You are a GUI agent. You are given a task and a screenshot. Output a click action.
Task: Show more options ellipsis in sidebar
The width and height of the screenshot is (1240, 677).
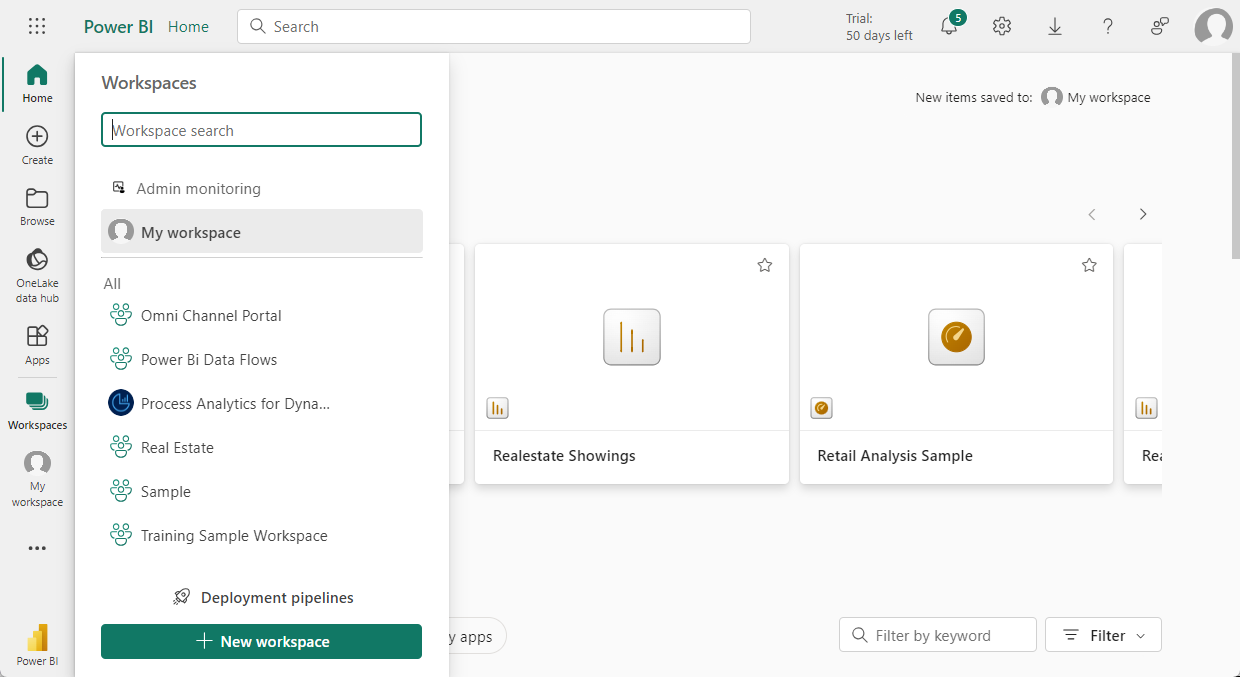coord(37,548)
